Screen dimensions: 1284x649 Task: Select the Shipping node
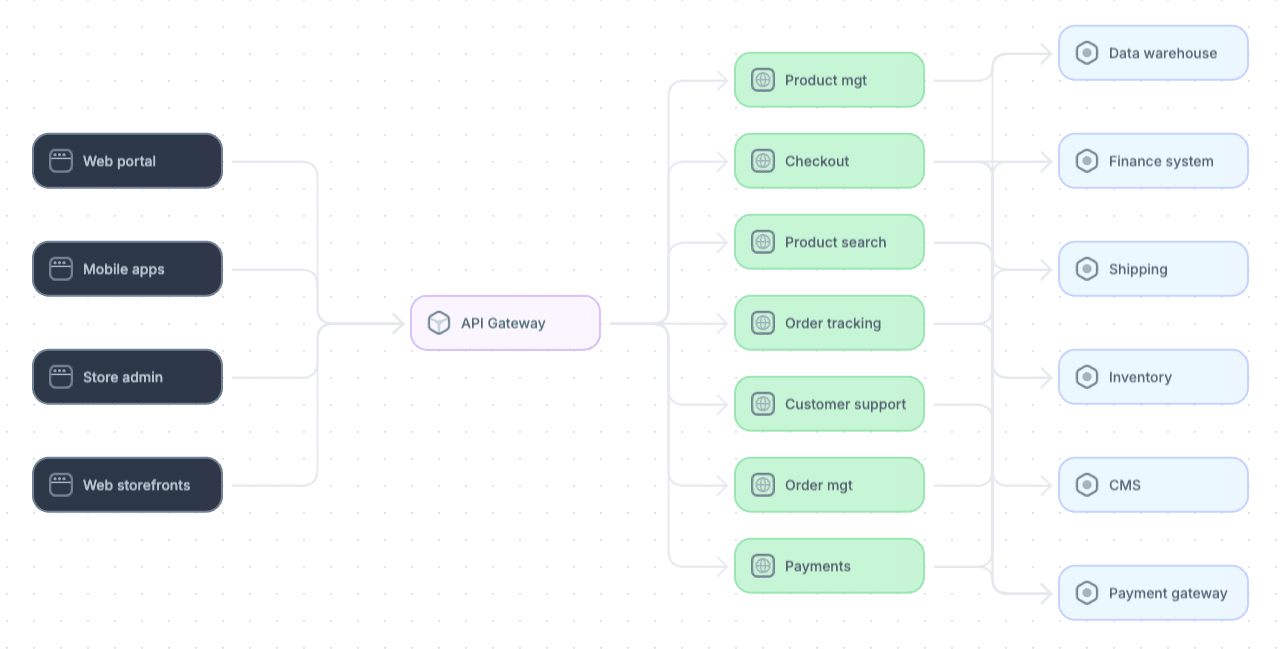coord(1153,269)
